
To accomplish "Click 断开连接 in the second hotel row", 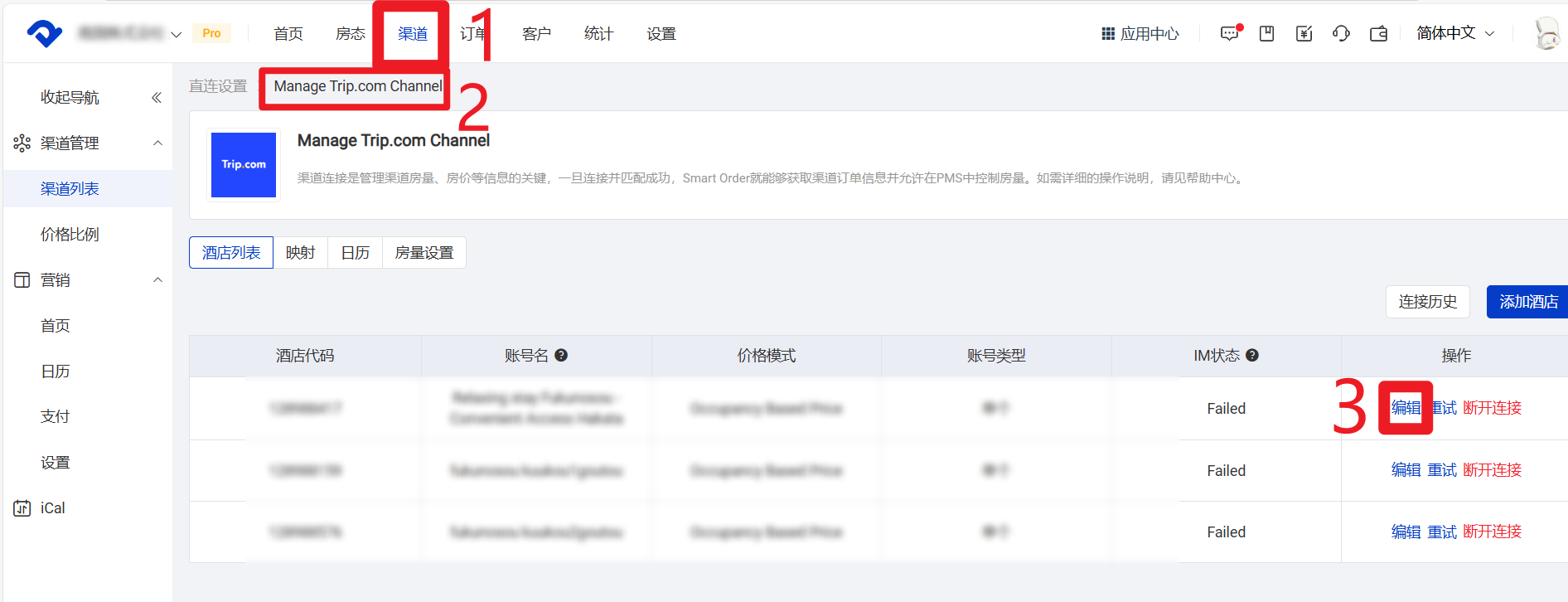I will tap(1492, 470).
